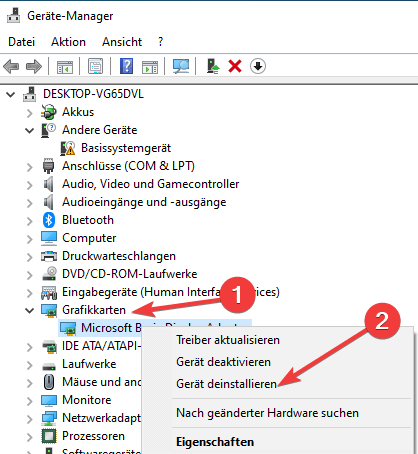This screenshot has width=418, height=454.
Task: Click the Prozessoren chip icon
Action: [49, 436]
